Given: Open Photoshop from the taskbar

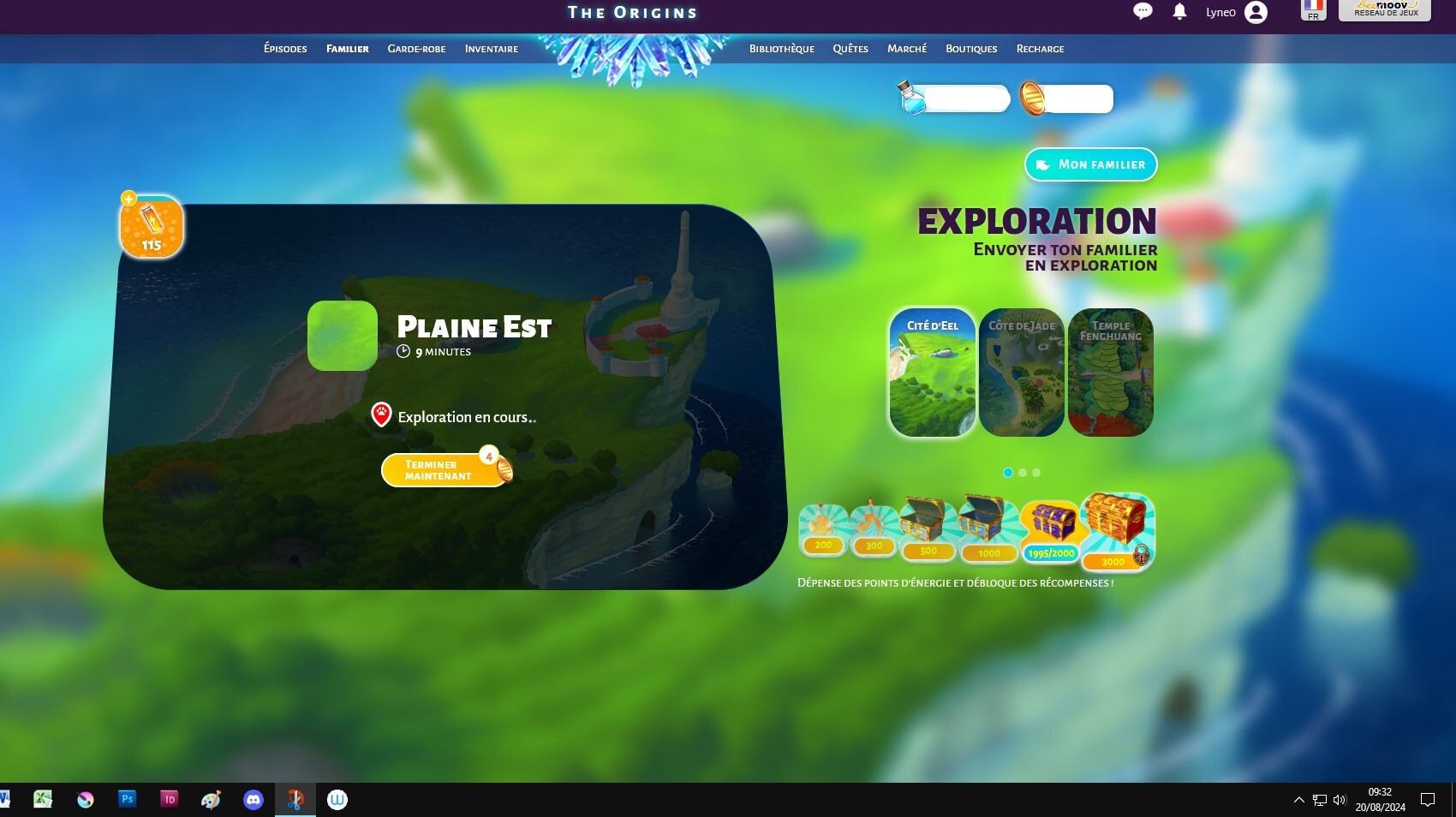Looking at the screenshot, I should [x=127, y=799].
